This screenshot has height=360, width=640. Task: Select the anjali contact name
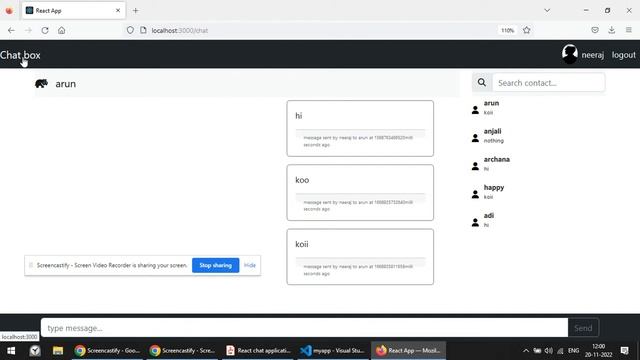pos(492,131)
